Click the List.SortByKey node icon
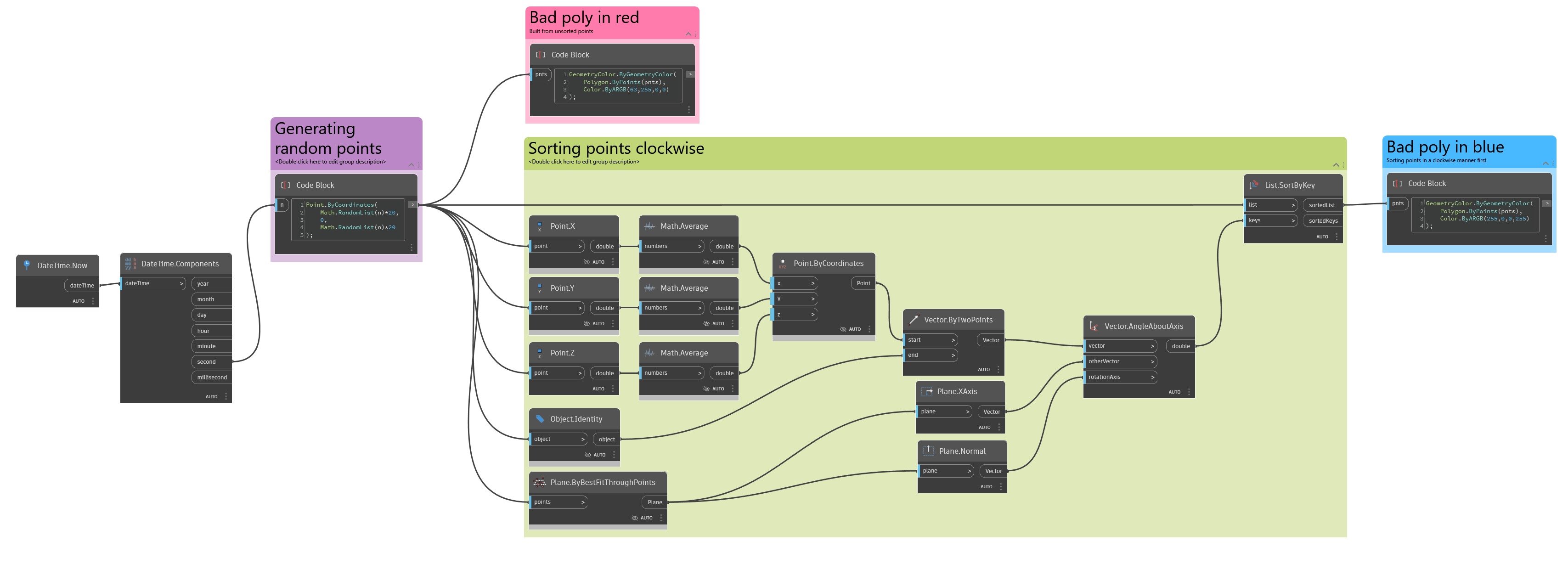This screenshot has width=1568, height=575. click(1254, 185)
